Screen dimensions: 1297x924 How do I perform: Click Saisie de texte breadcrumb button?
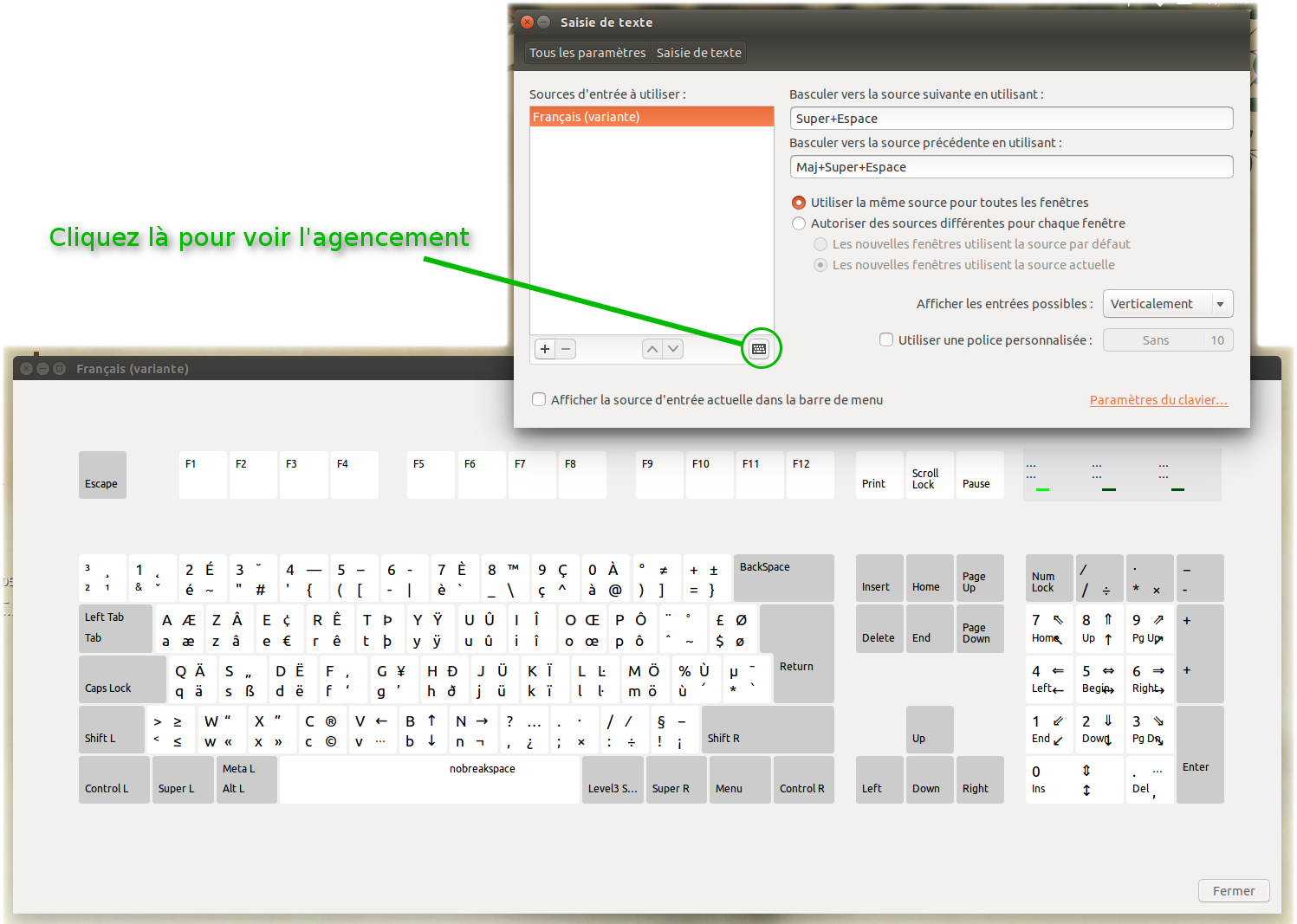click(x=699, y=53)
